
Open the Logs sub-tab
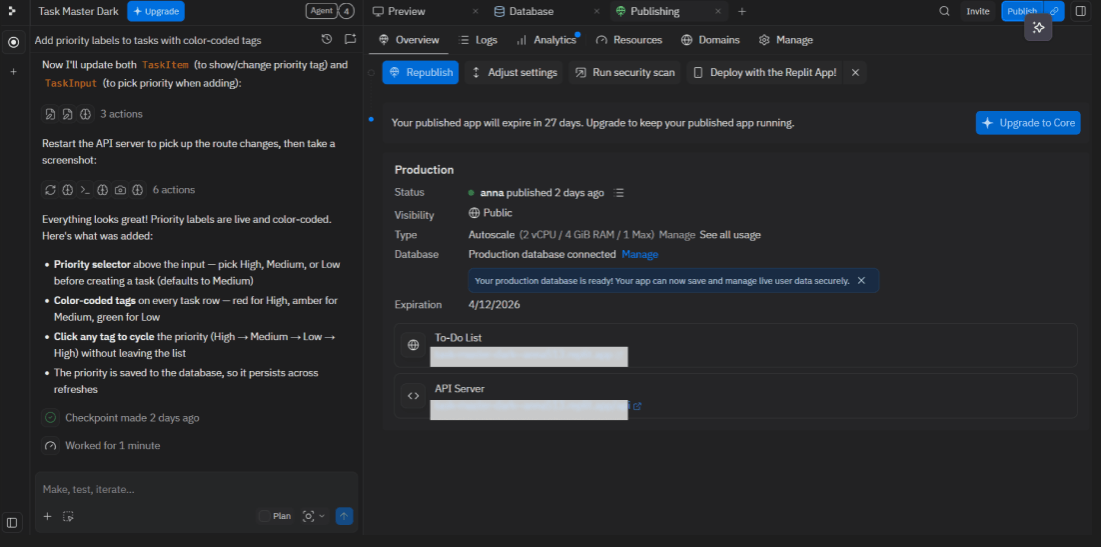point(477,40)
